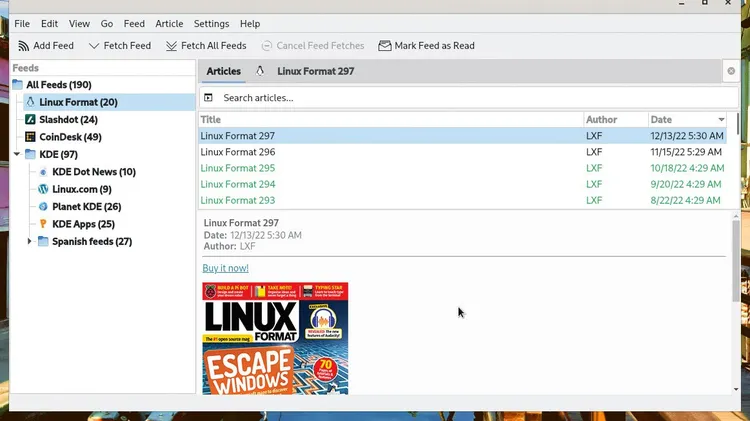
Task: Click the 11/15/22 5:29 AM date cell
Action: pyautogui.click(x=686, y=152)
